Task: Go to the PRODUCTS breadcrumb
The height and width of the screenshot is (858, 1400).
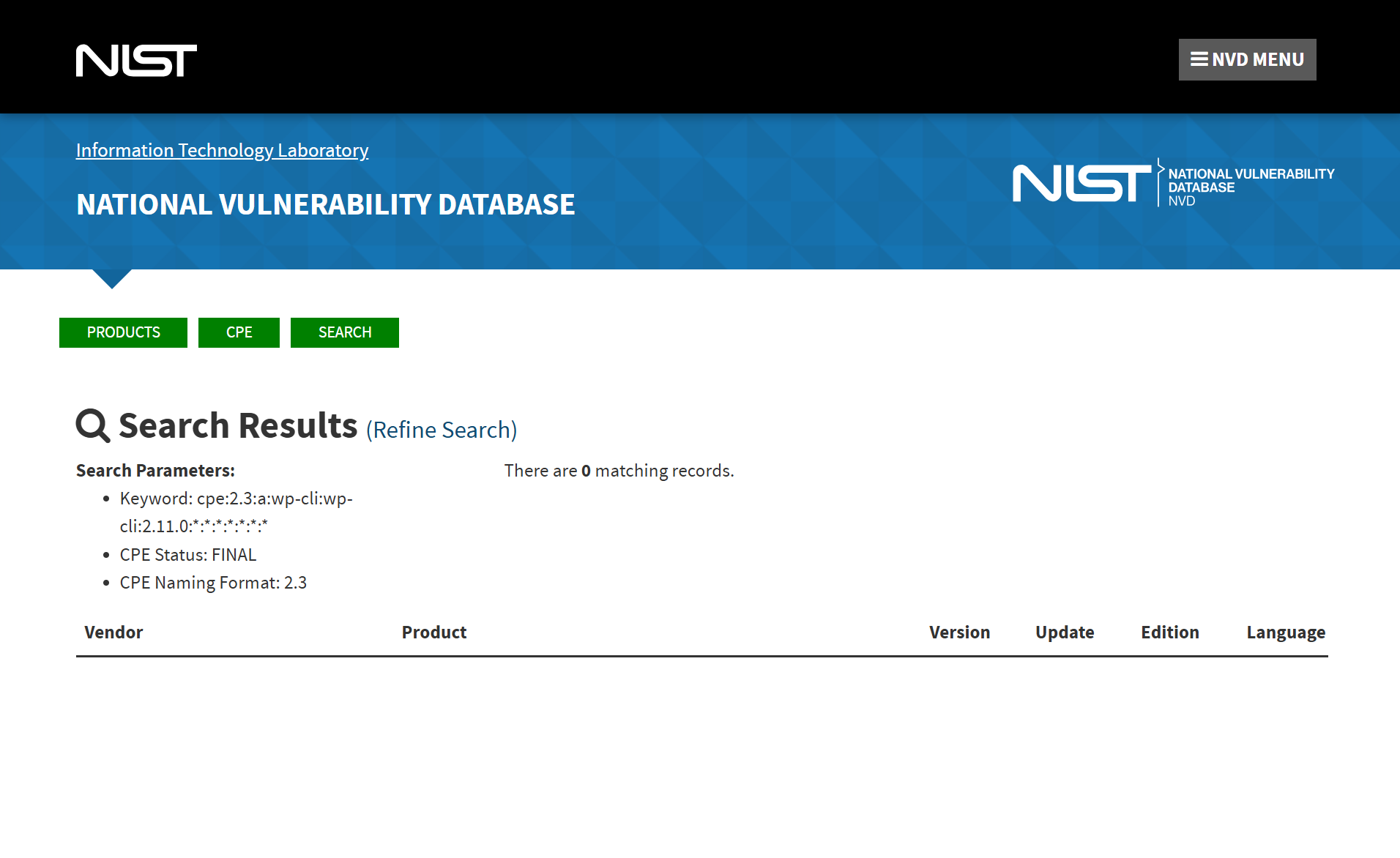Action: [x=123, y=332]
